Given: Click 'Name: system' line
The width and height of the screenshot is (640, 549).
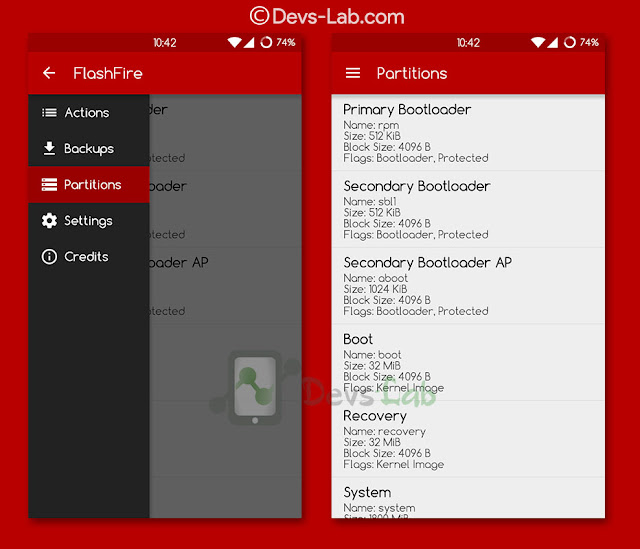Looking at the screenshot, I should [379, 508].
